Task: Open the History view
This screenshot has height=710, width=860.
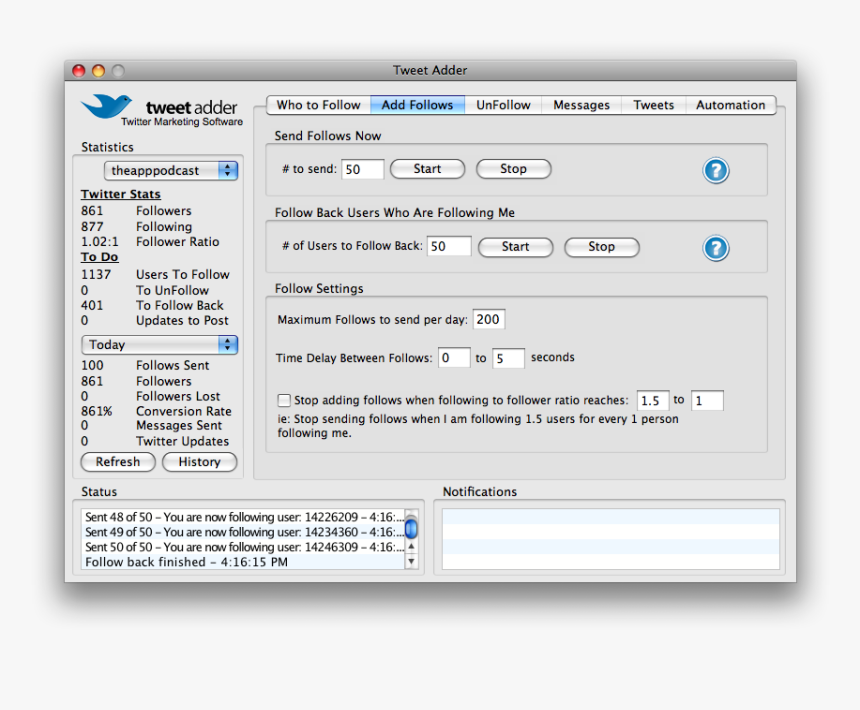Action: coord(200,462)
